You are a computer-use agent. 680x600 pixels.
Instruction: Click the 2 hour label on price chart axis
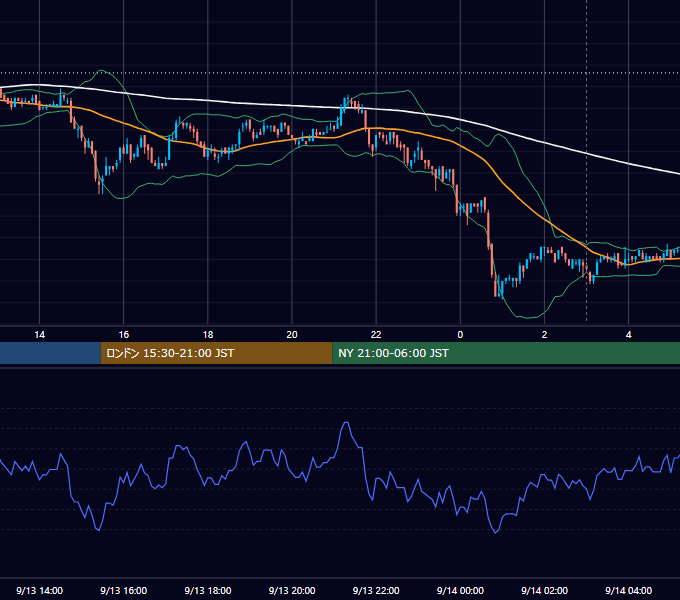[544, 335]
